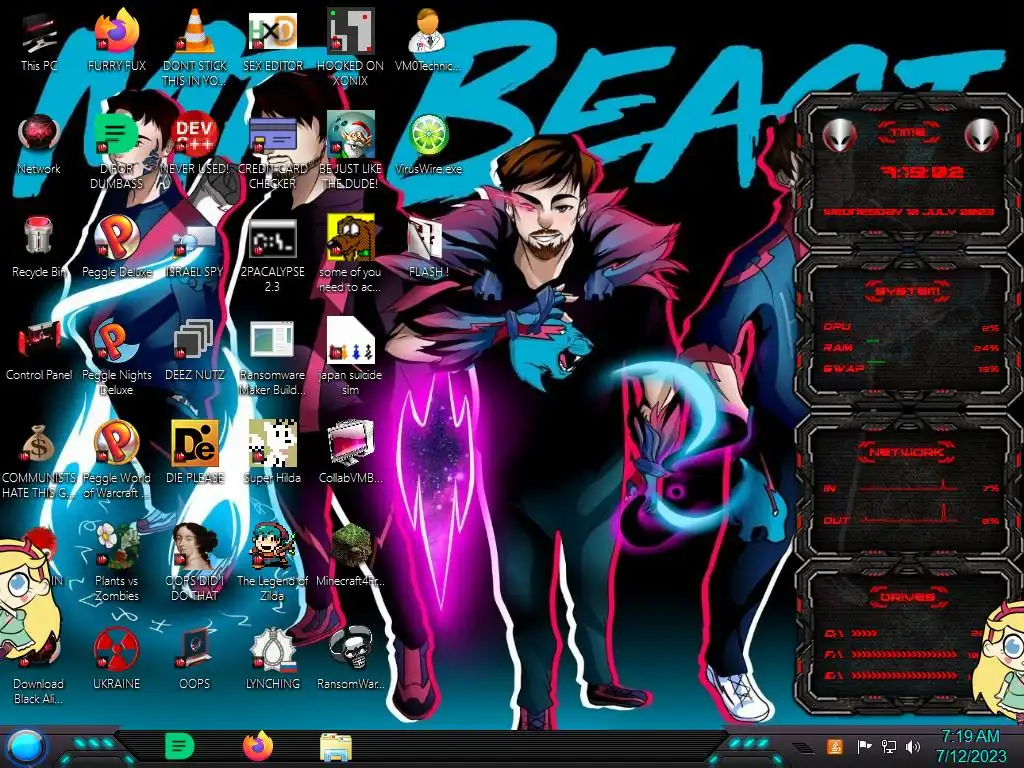1024x768 pixels.
Task: Click the F:\ drive usage bar
Action: (x=904, y=654)
